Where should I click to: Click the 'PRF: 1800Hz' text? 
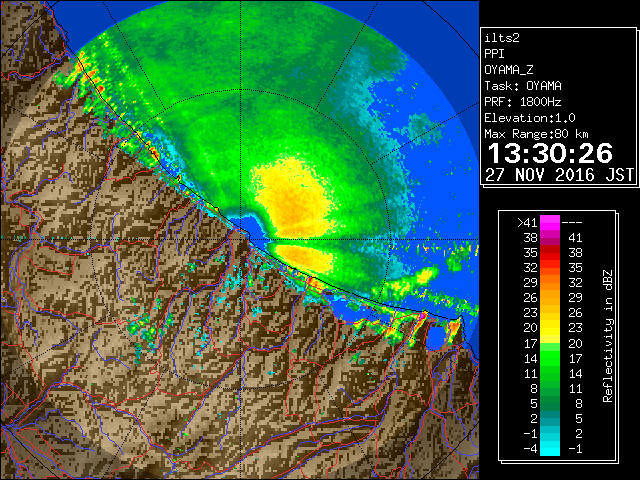tap(523, 102)
